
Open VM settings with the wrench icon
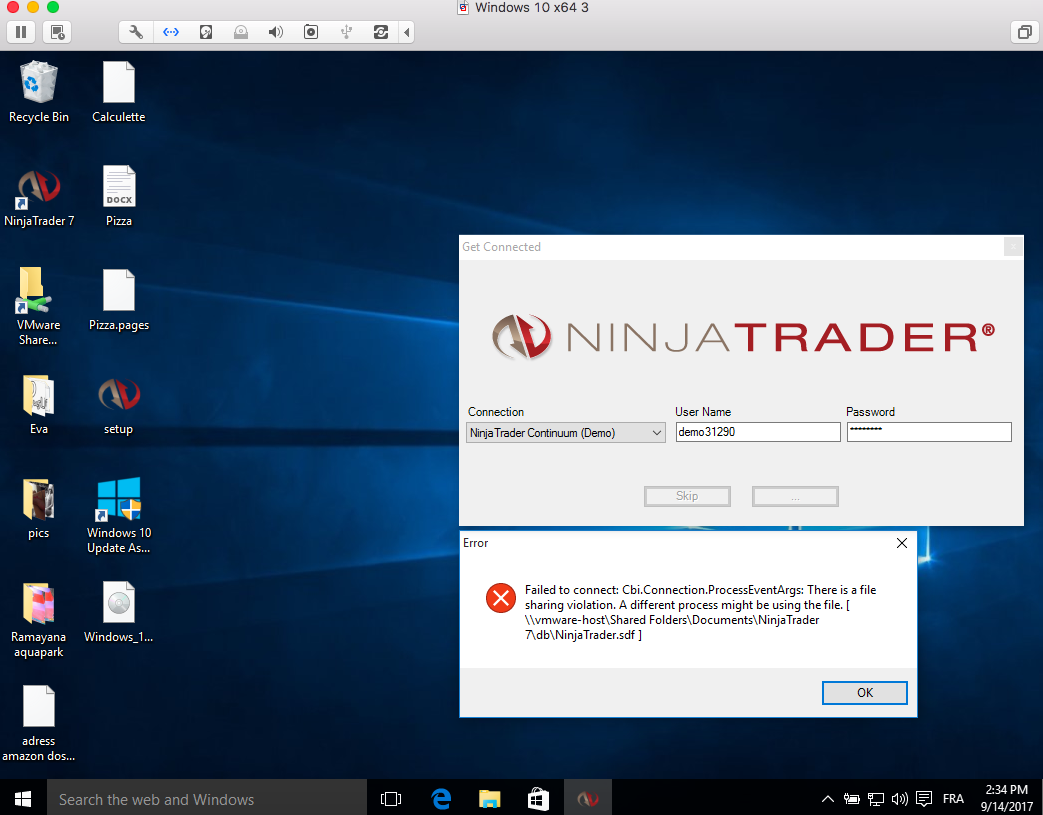(x=136, y=32)
